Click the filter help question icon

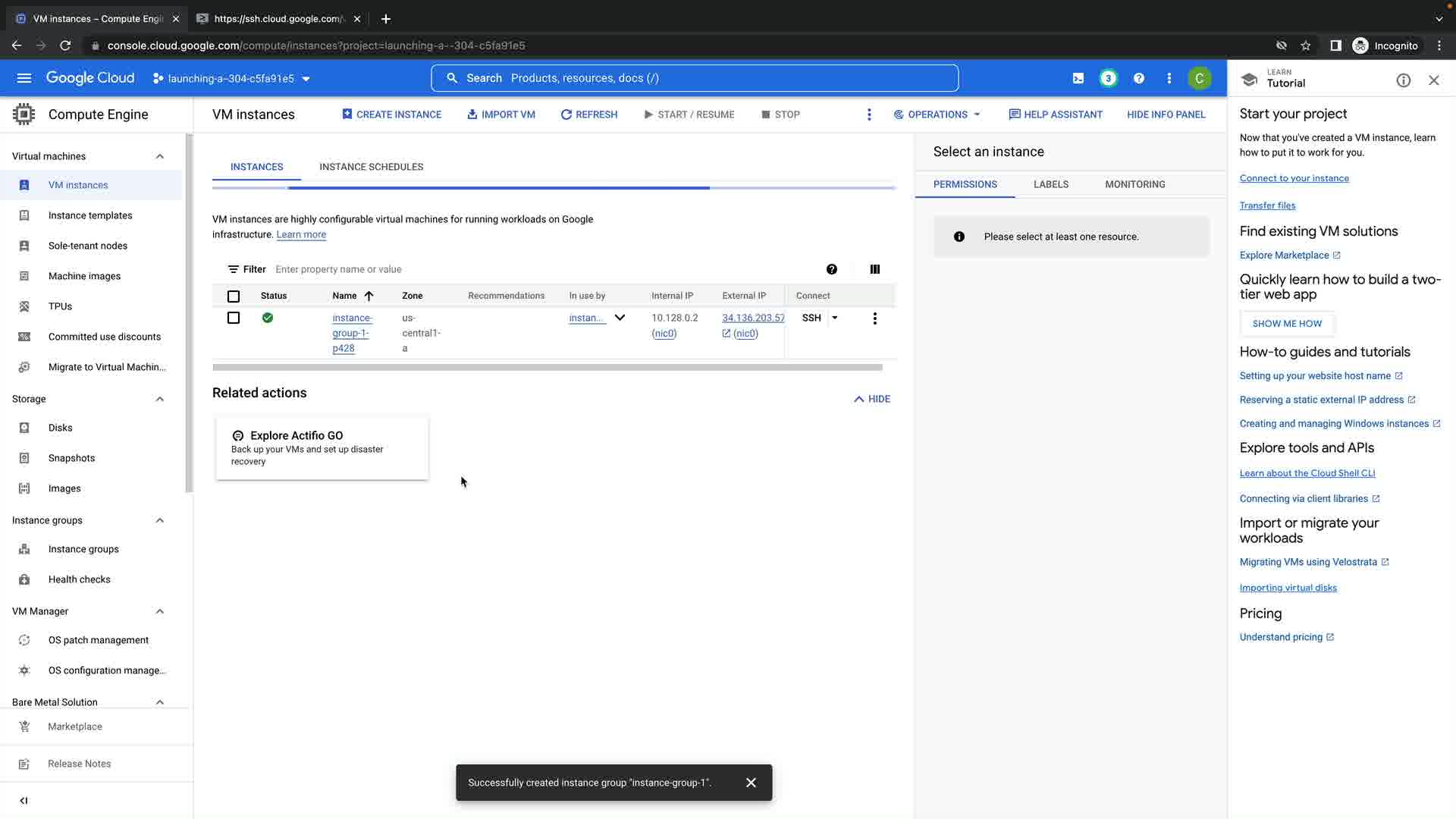[x=831, y=269]
